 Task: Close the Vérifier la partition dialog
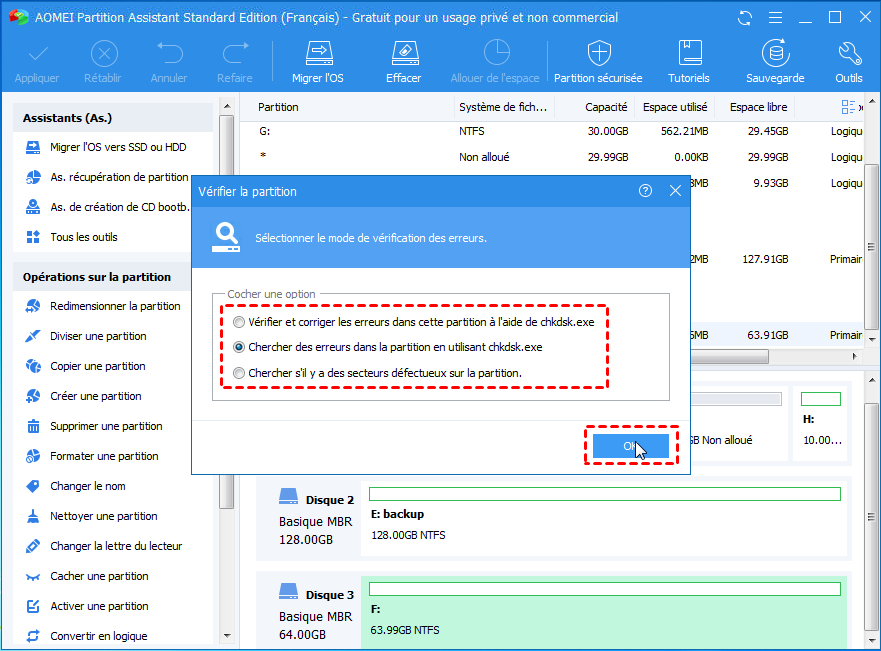675,191
